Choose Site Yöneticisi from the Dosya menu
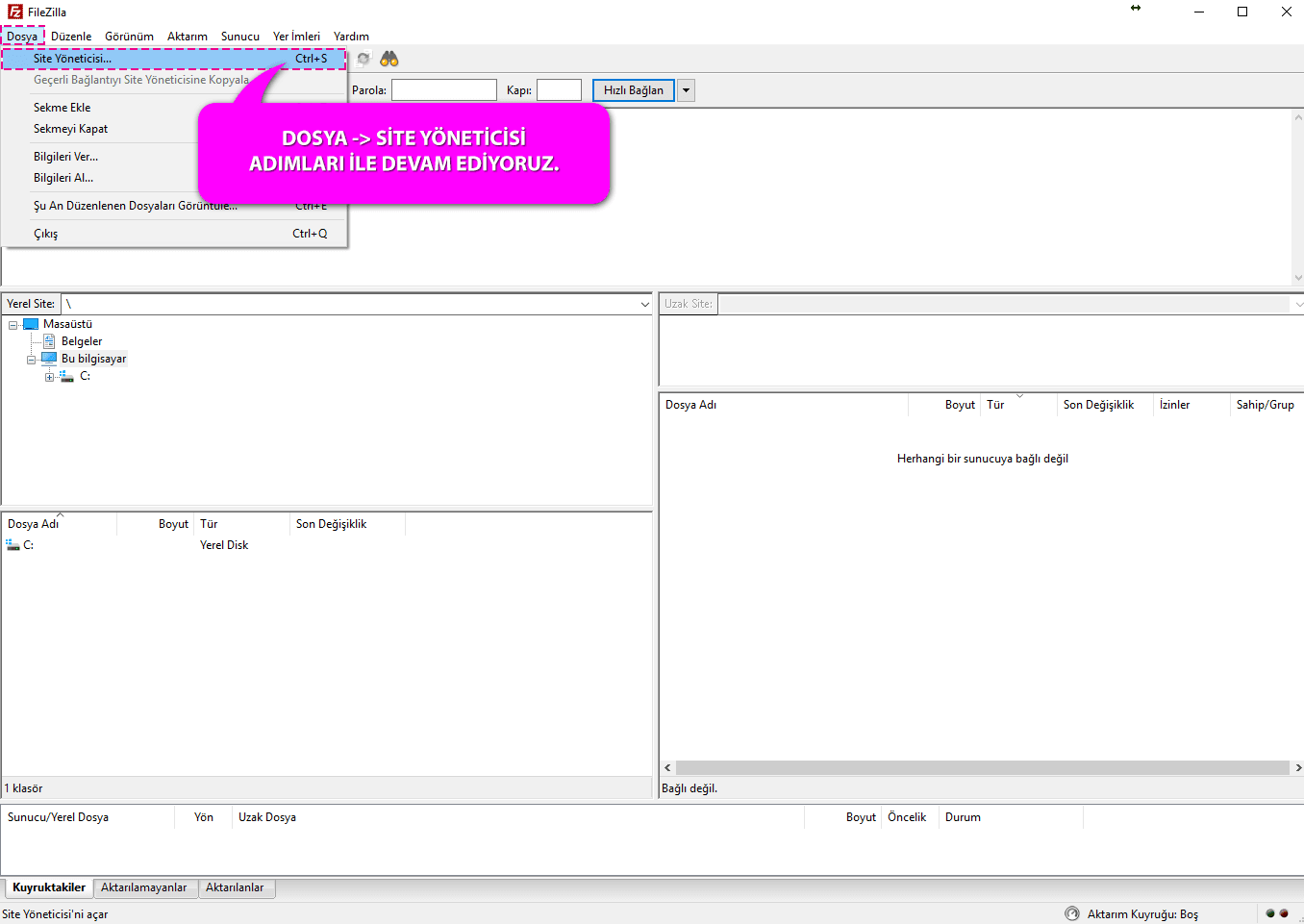1304x924 pixels. pyautogui.click(x=72, y=59)
